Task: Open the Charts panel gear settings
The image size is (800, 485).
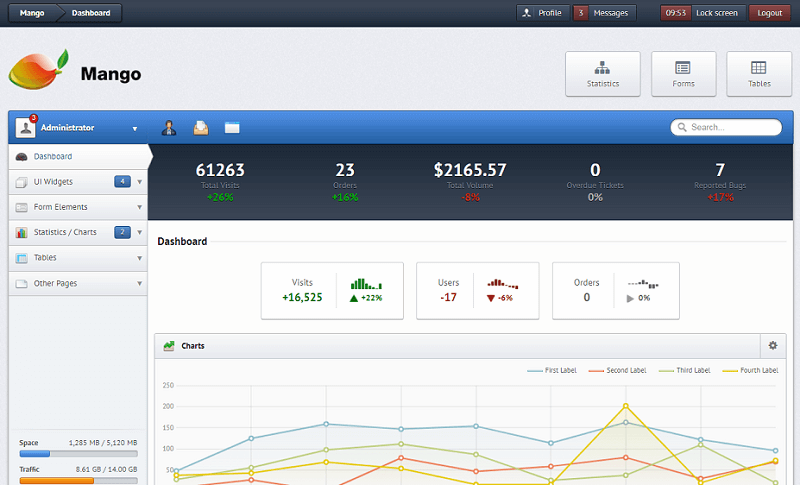Action: (773, 345)
